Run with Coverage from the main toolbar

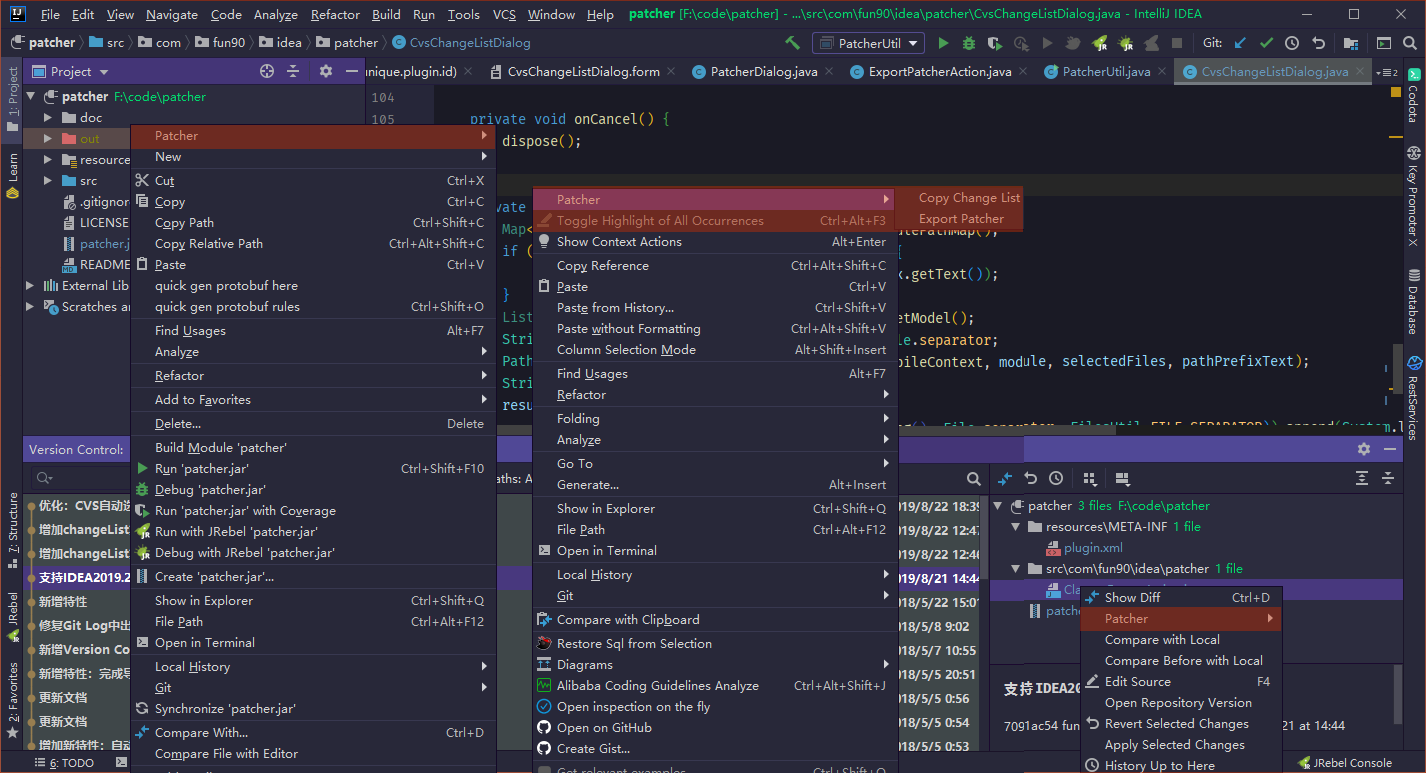click(994, 43)
